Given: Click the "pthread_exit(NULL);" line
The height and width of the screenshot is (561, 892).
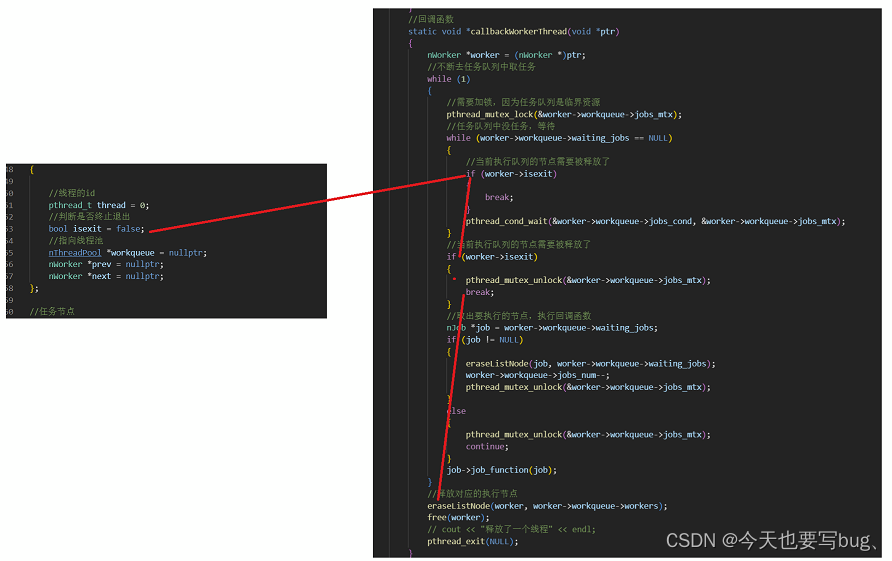Looking at the screenshot, I should coord(473,541).
